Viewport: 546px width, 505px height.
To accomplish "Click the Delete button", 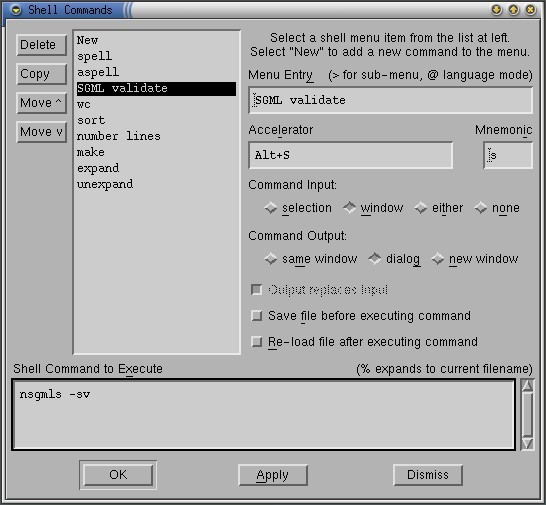I will point(41,45).
